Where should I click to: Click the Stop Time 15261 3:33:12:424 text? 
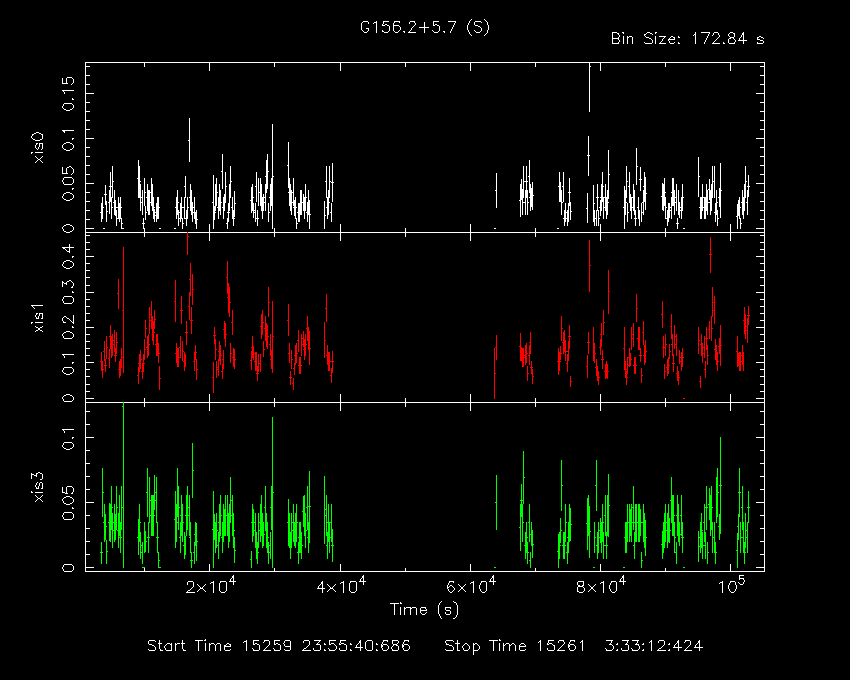coord(573,646)
